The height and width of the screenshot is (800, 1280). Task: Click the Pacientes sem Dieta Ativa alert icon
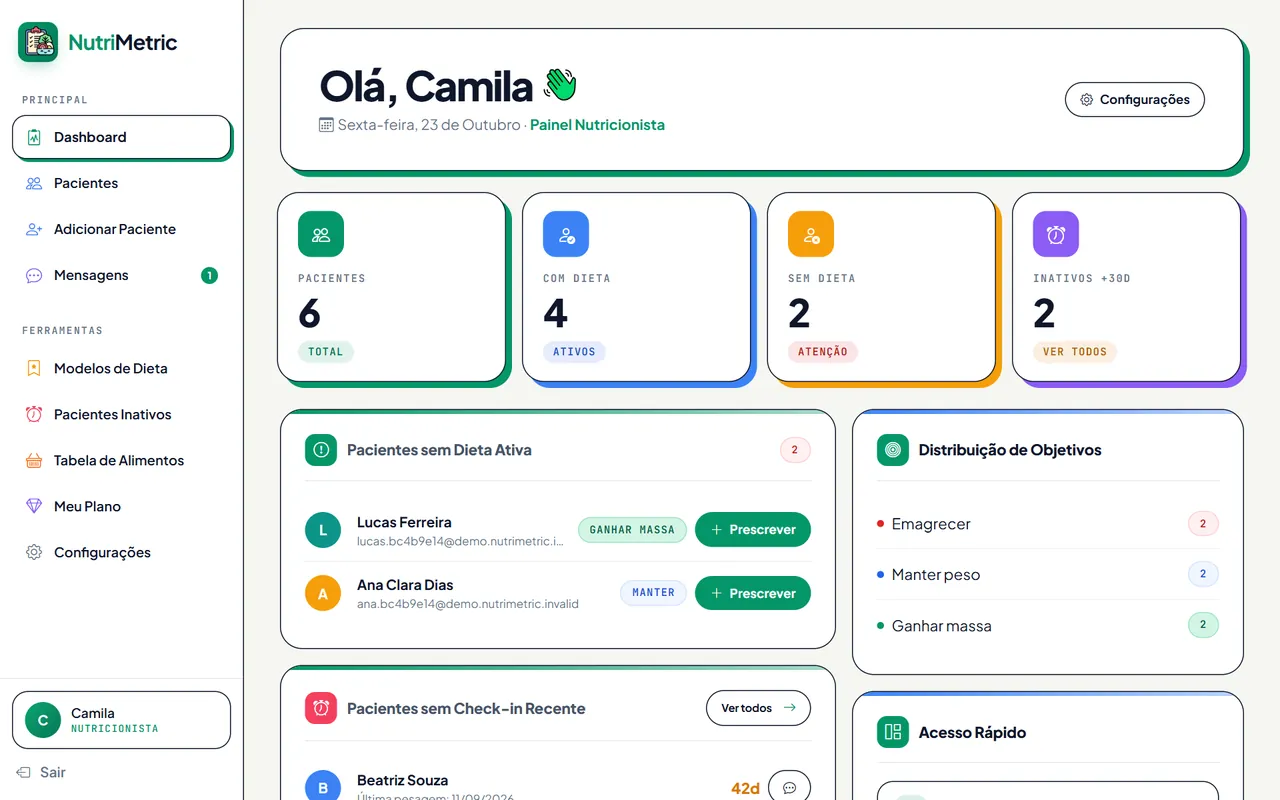(321, 450)
